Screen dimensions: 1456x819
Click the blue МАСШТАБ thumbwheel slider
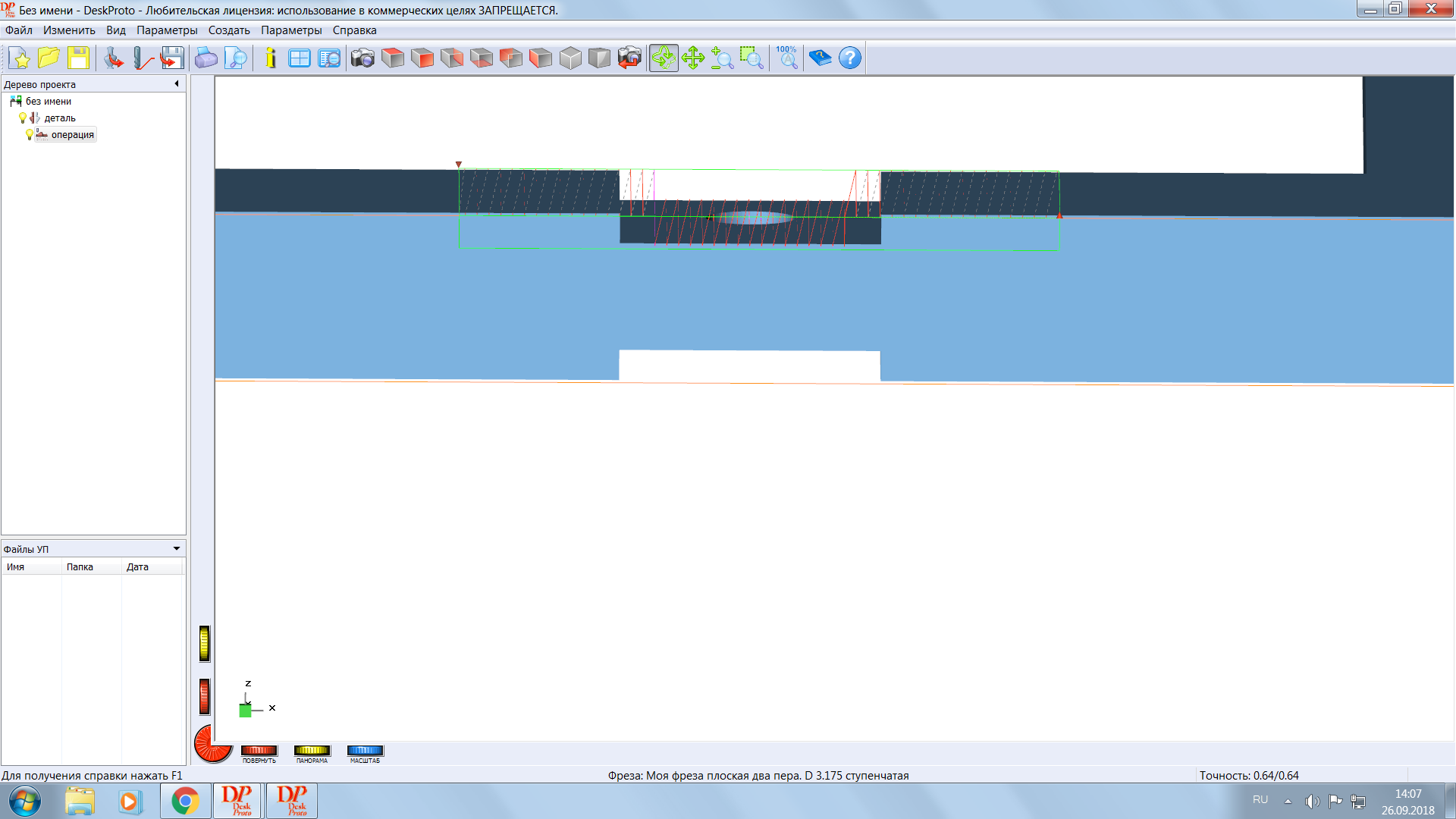coord(365,751)
